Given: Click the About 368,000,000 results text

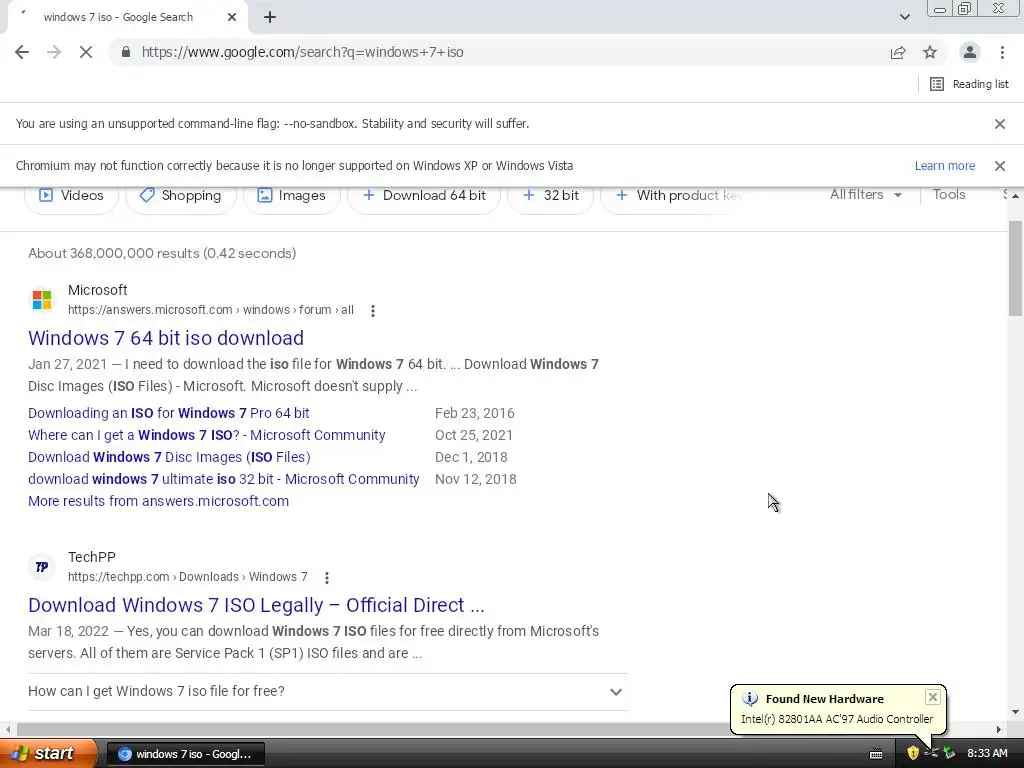Looking at the screenshot, I should click(162, 253).
